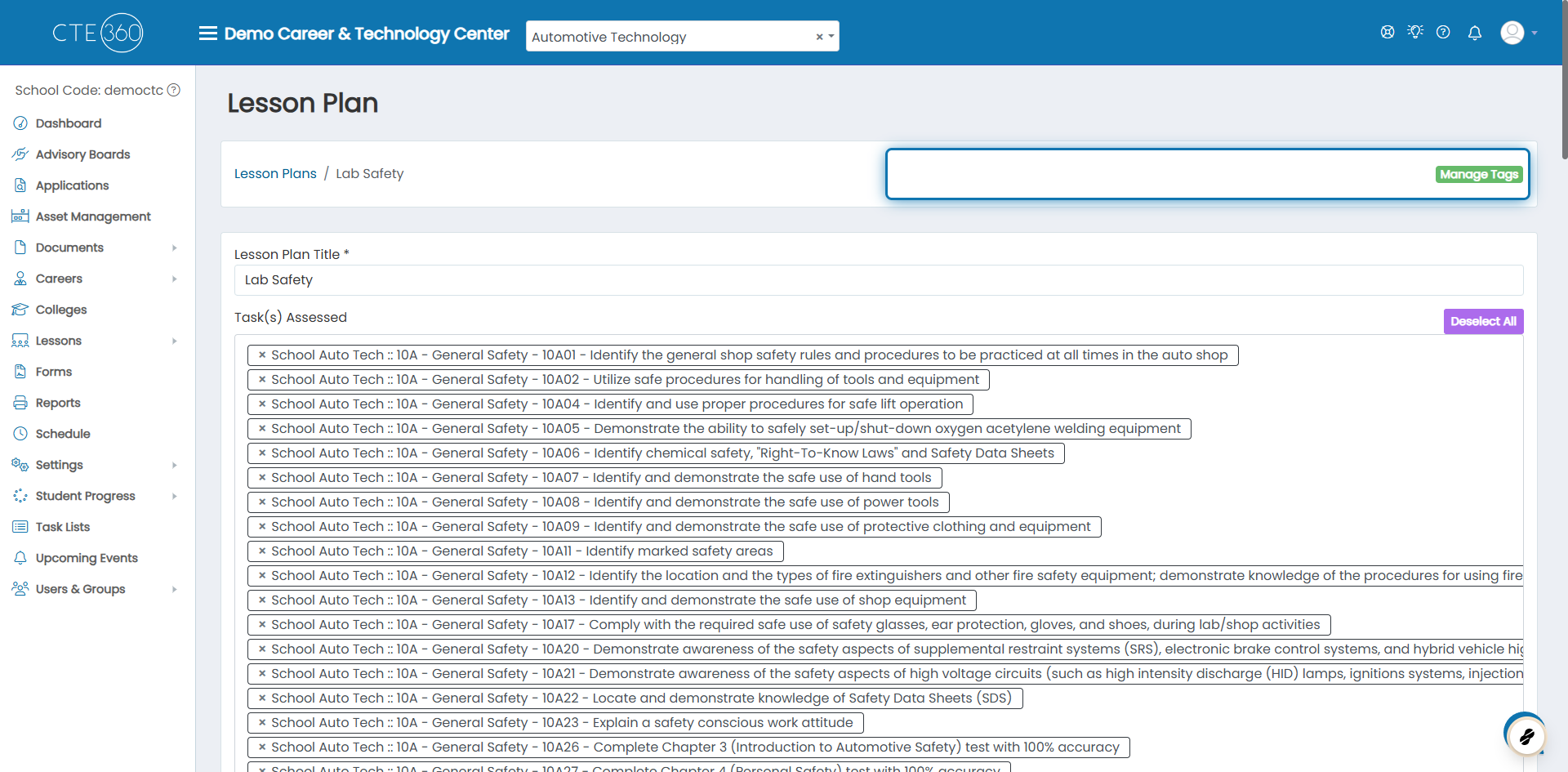The height and width of the screenshot is (772, 1568).
Task: Click the school code help icon
Action: coord(174,90)
